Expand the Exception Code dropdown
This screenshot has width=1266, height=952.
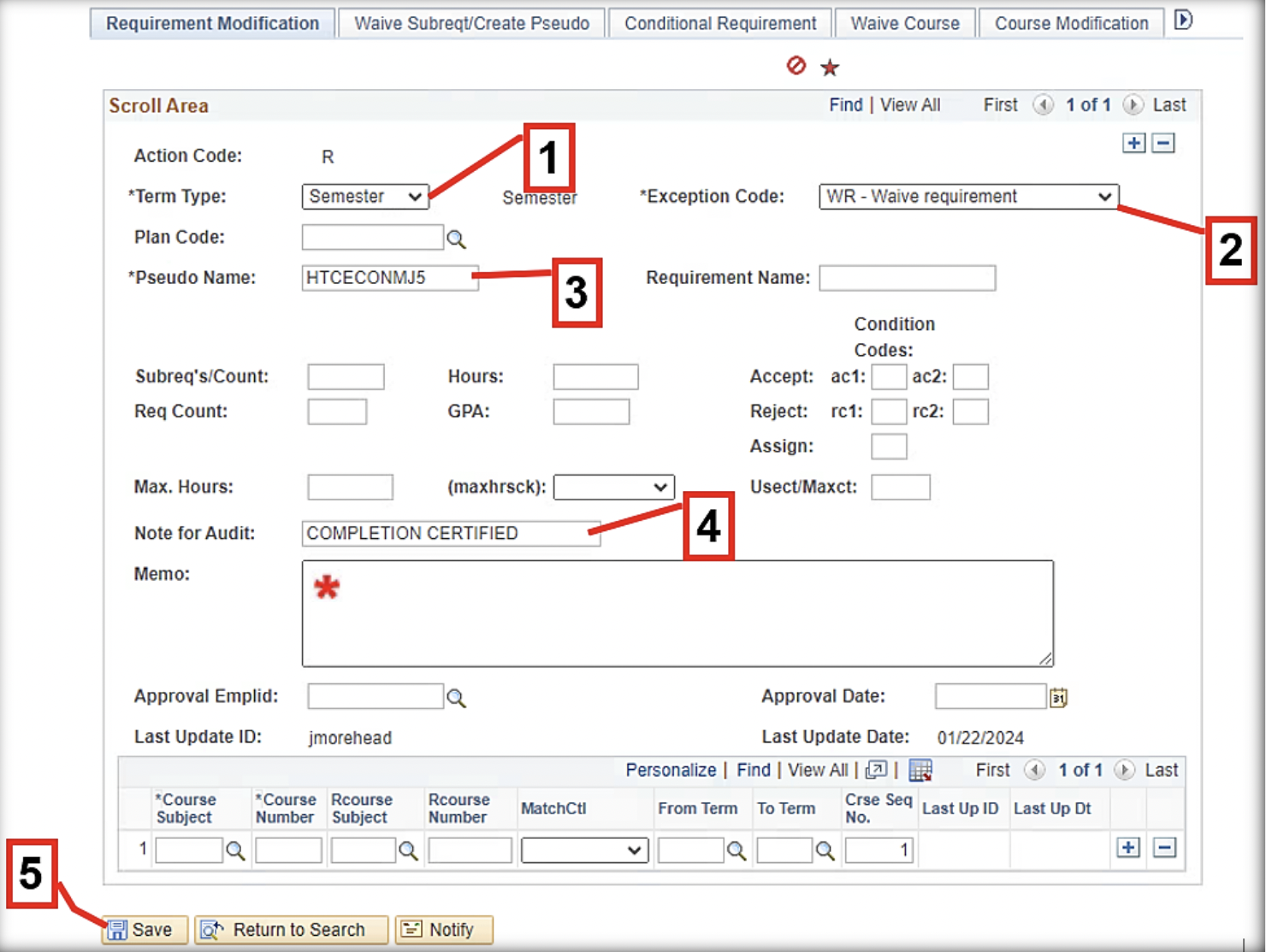[x=968, y=197]
